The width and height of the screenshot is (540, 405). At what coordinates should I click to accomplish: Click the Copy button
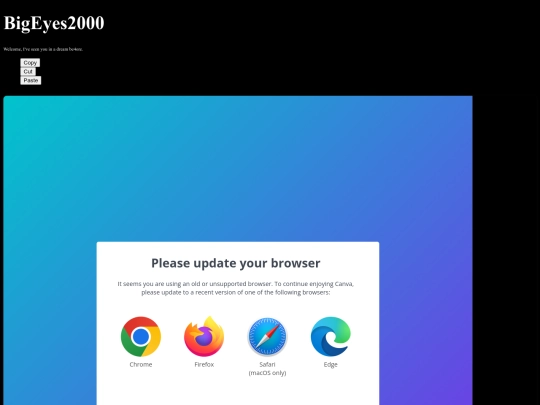[x=30, y=63]
